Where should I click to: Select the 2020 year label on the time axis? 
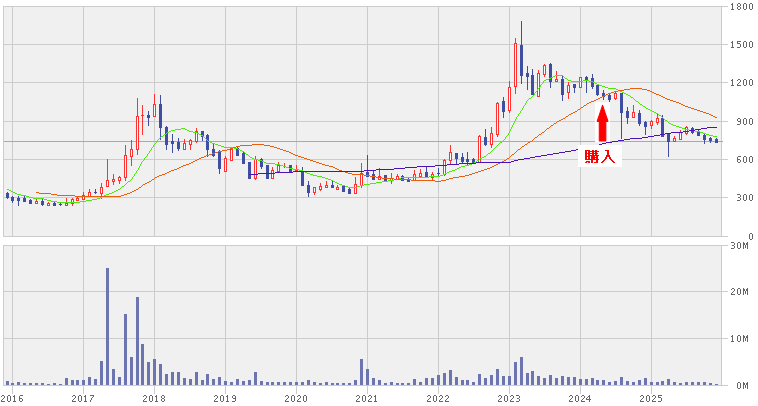[296, 398]
